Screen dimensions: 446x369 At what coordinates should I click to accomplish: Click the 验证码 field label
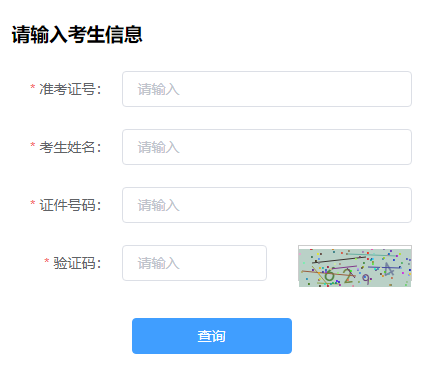77,263
